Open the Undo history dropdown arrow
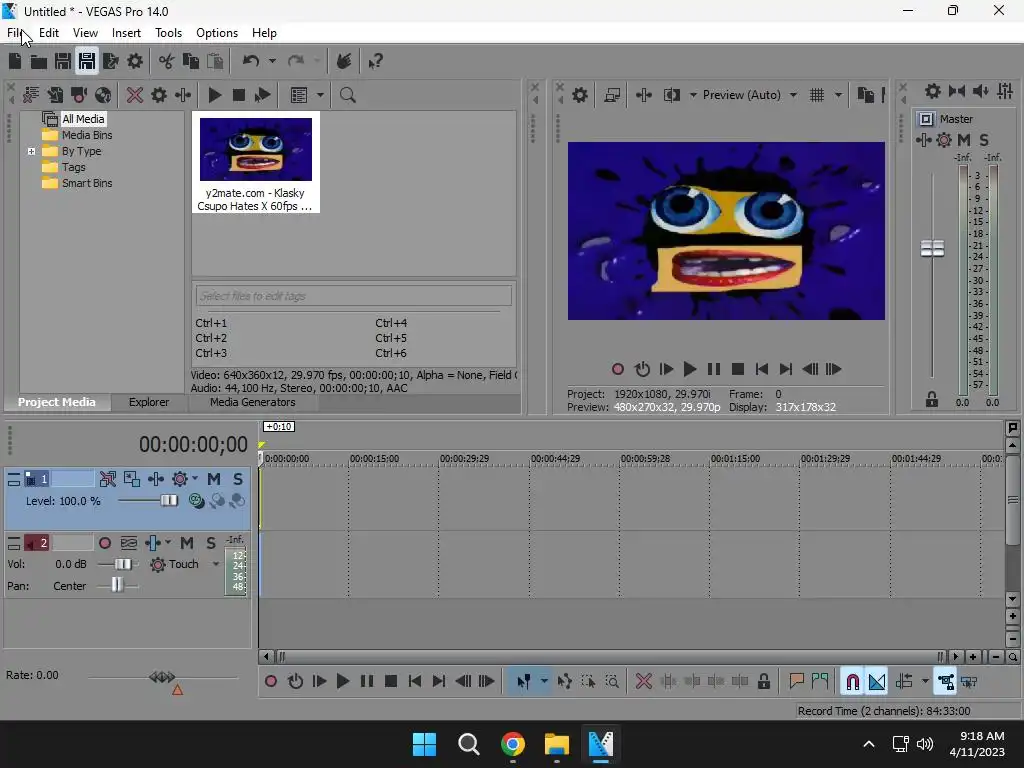This screenshot has height=768, width=1024. pyautogui.click(x=272, y=61)
